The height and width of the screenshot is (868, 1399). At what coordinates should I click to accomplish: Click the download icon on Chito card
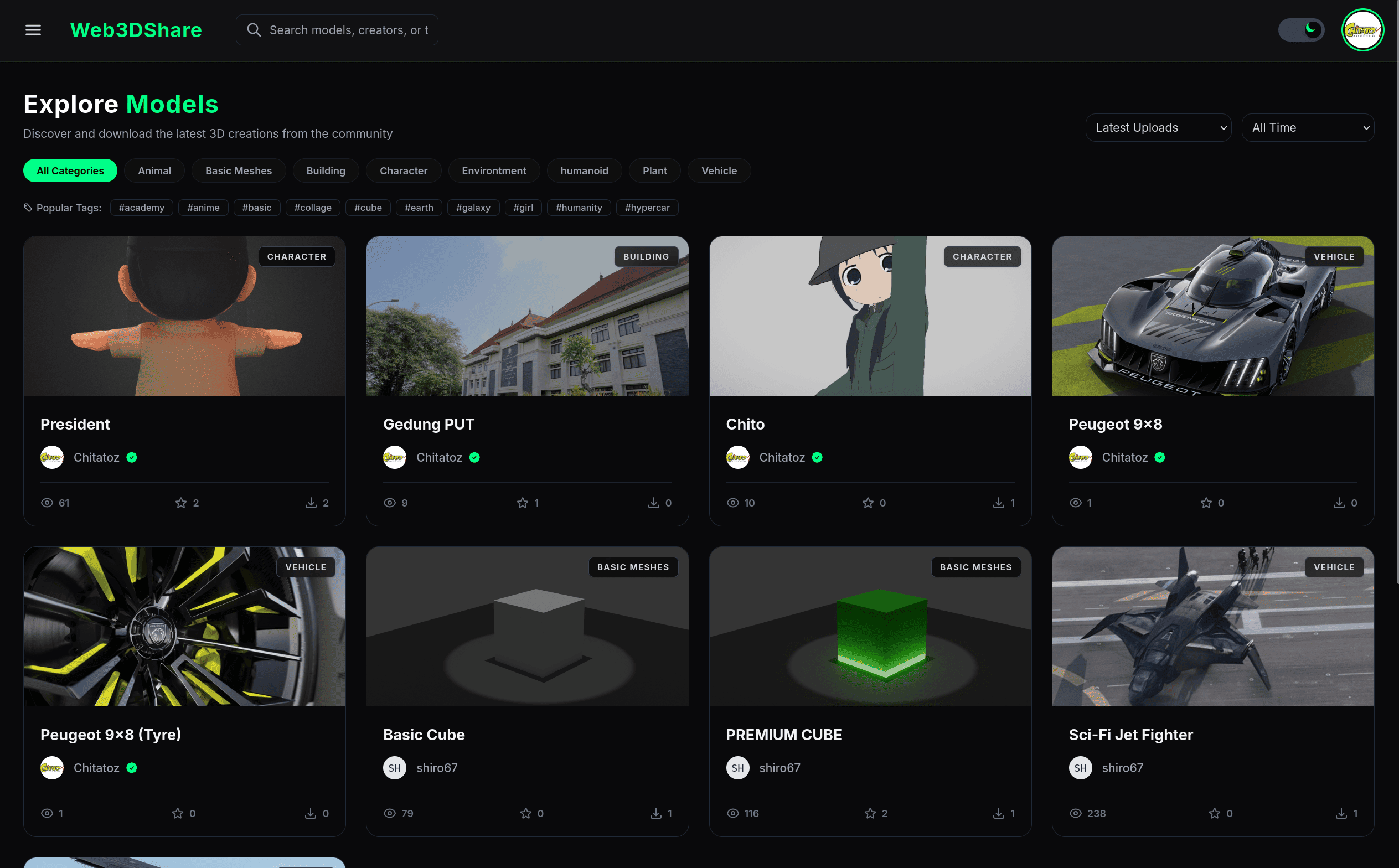pyautogui.click(x=999, y=503)
